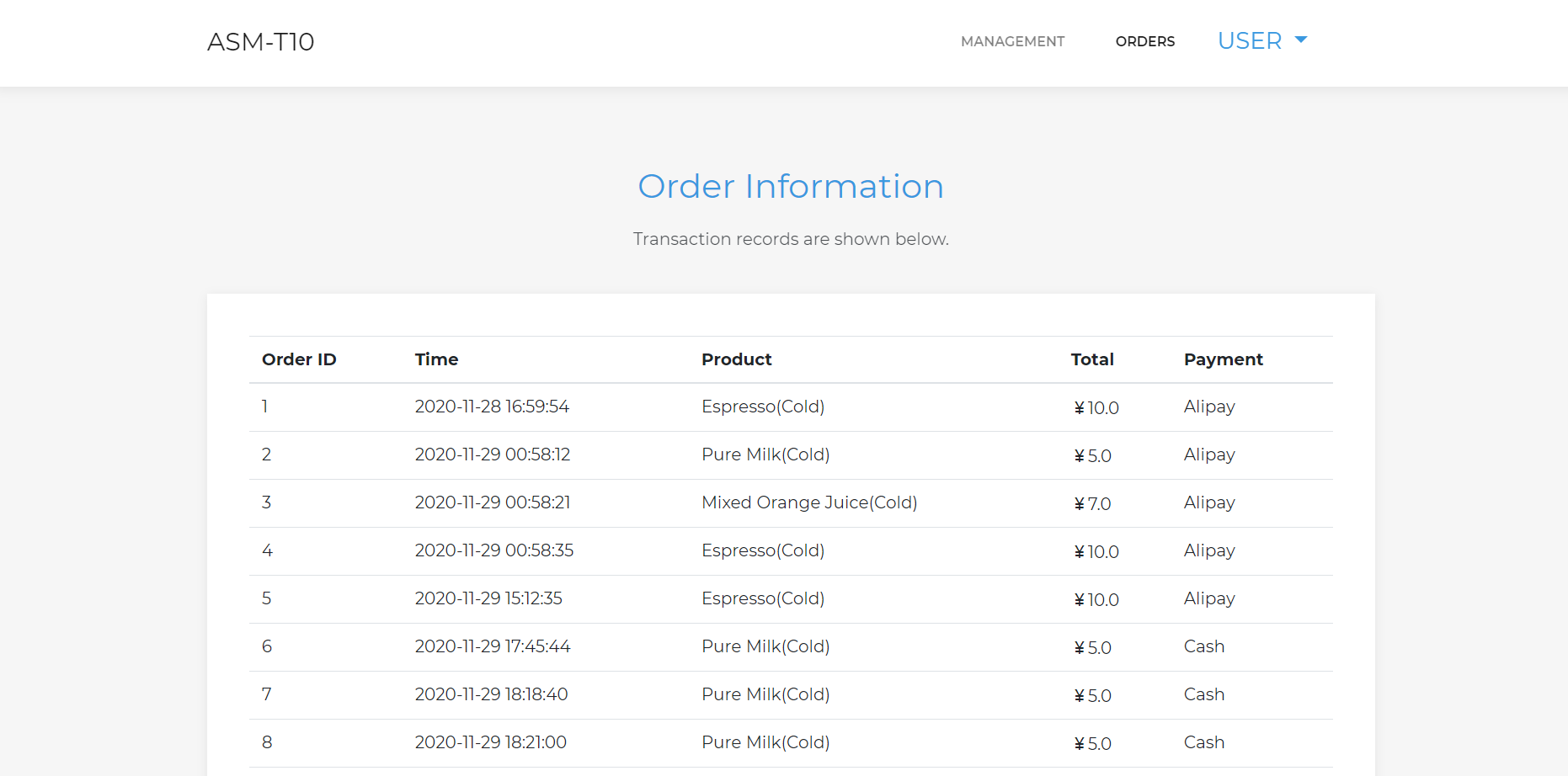Go to the MANAGEMENT page
1568x776 pixels.
1012,41
